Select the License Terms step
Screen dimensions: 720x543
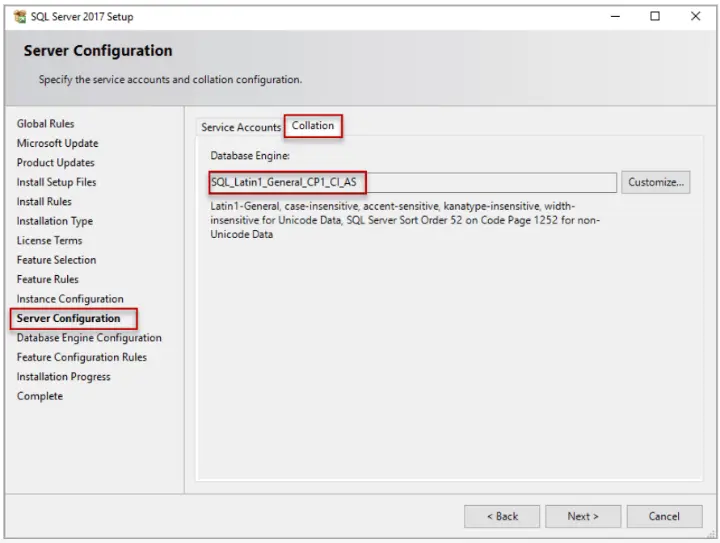pos(50,241)
